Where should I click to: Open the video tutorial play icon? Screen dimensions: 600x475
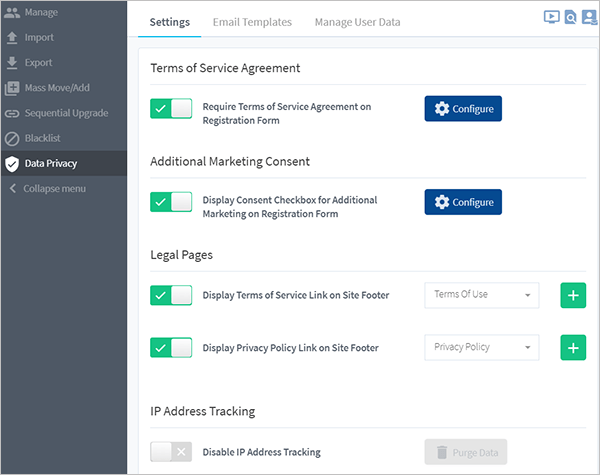point(551,17)
